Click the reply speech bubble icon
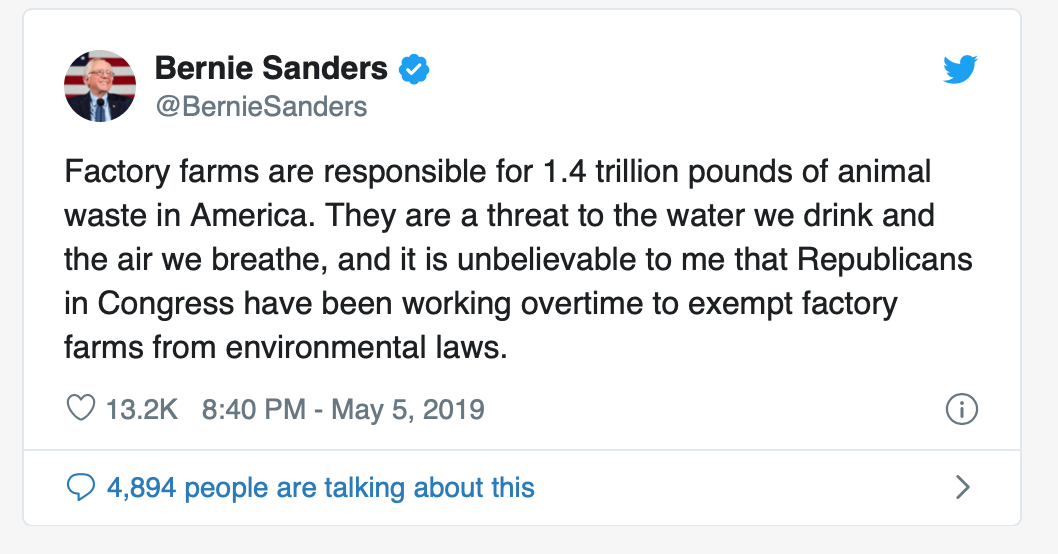The width and height of the screenshot is (1058, 554). click(x=79, y=487)
